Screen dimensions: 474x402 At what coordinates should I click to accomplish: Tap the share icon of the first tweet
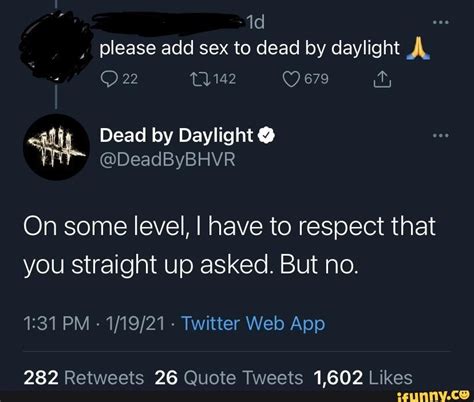click(382, 79)
